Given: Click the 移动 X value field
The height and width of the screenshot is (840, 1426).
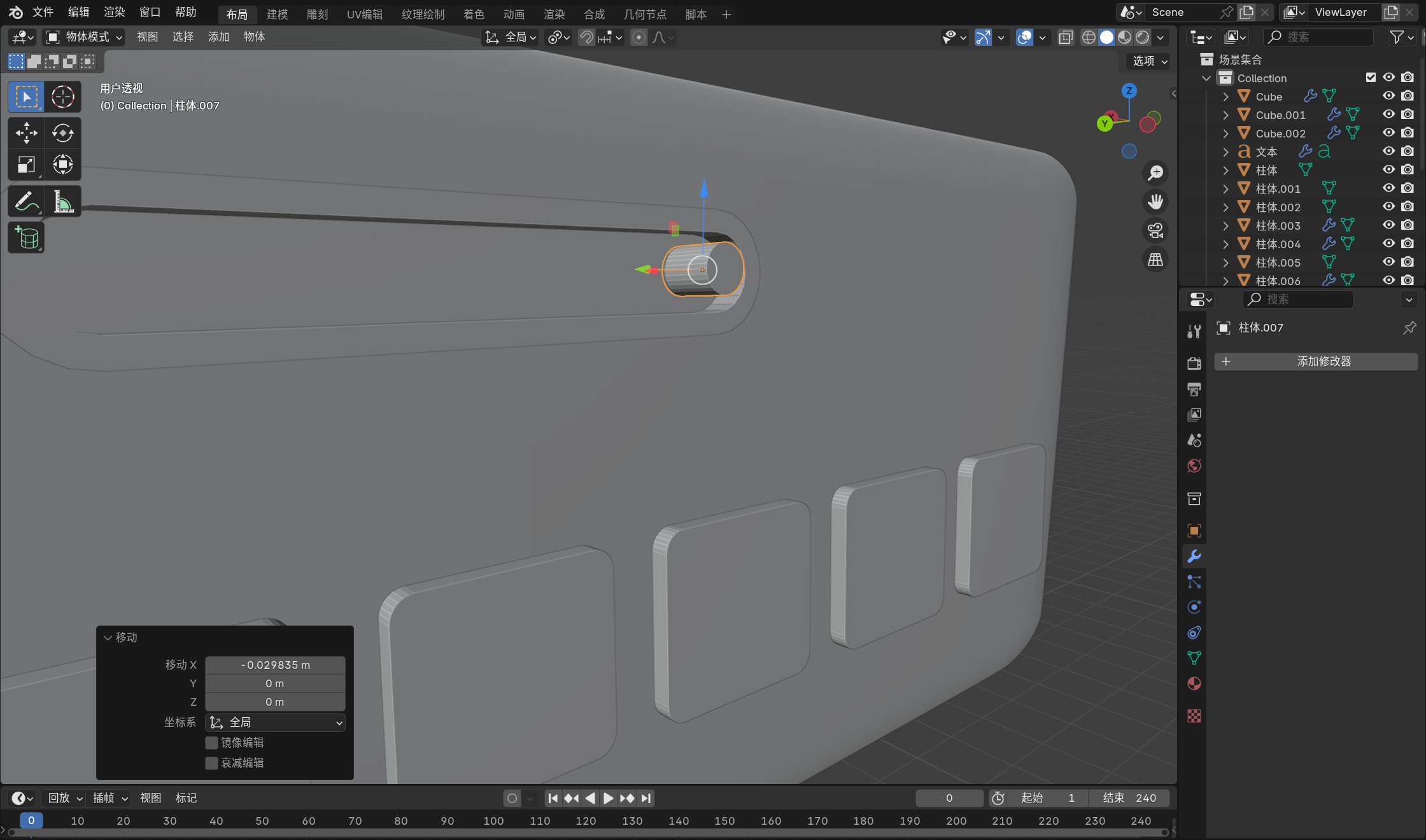Looking at the screenshot, I should click(275, 665).
